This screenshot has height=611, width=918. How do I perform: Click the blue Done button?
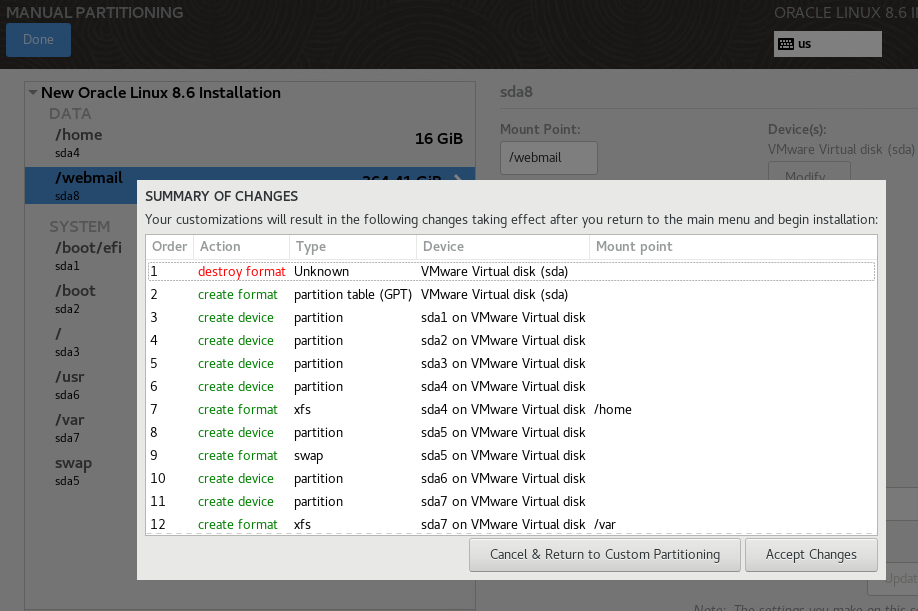(38, 40)
